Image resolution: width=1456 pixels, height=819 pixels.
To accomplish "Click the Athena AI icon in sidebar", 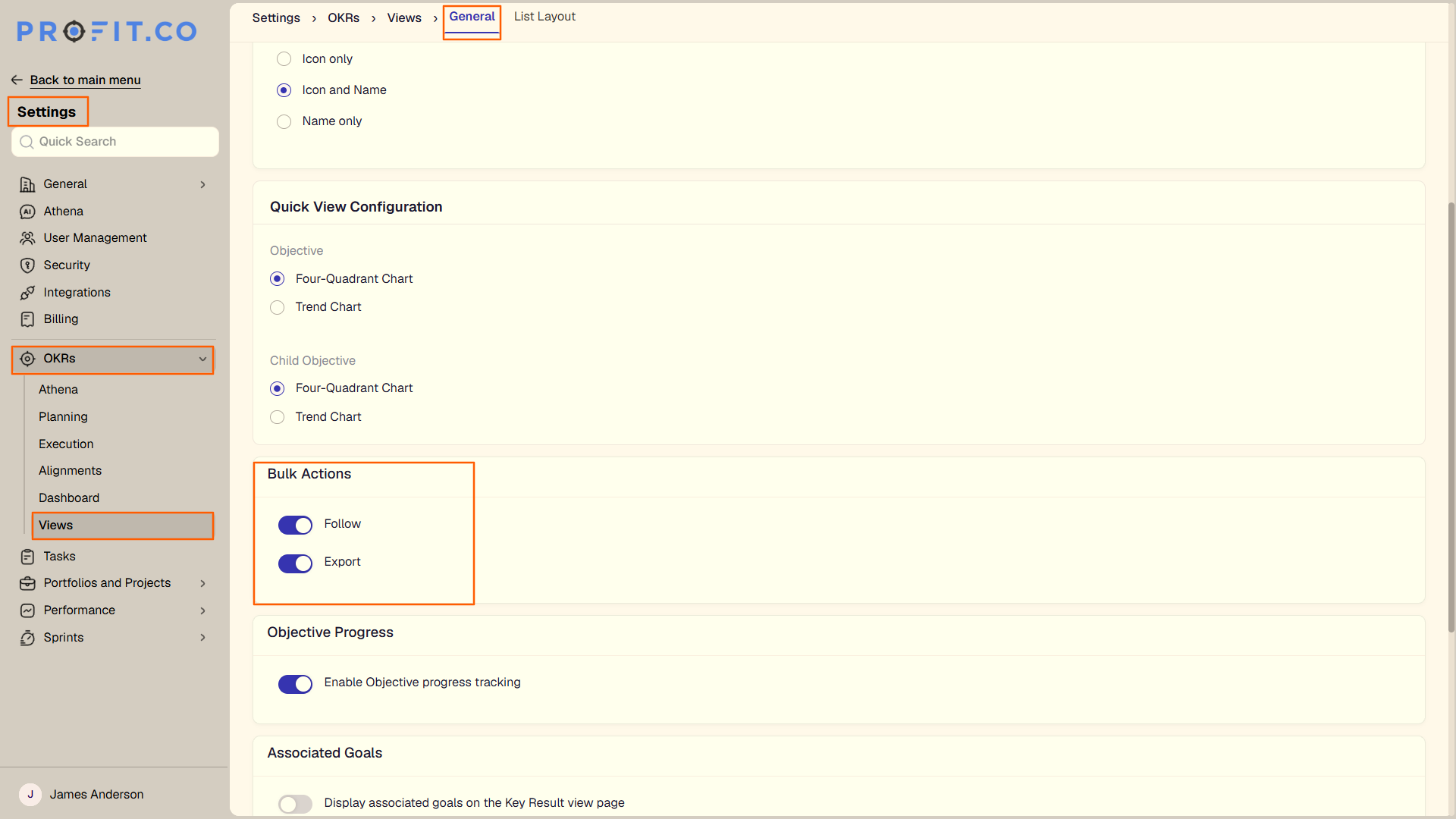I will tap(27, 212).
